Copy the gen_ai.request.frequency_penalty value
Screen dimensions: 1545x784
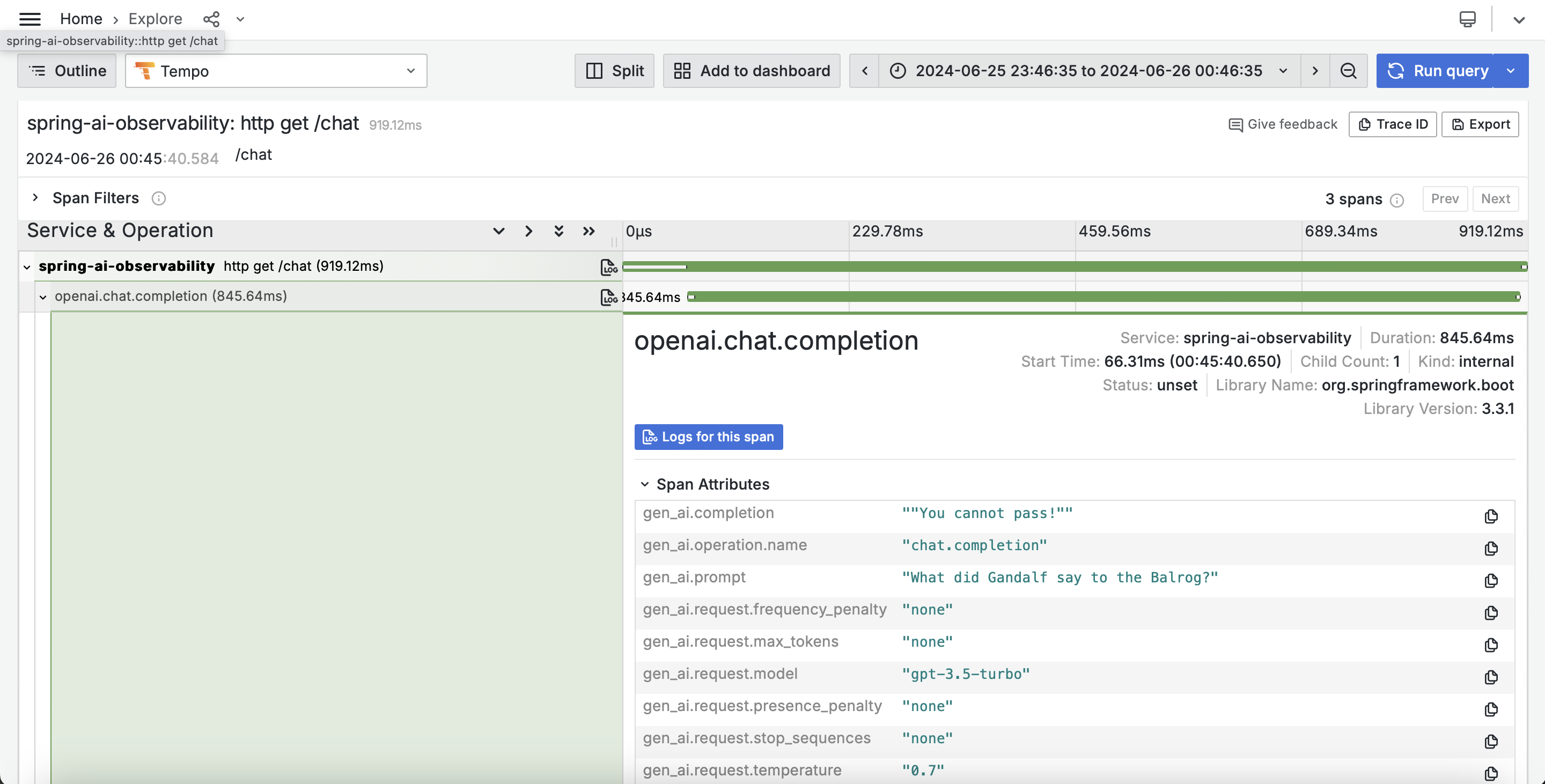point(1491,612)
